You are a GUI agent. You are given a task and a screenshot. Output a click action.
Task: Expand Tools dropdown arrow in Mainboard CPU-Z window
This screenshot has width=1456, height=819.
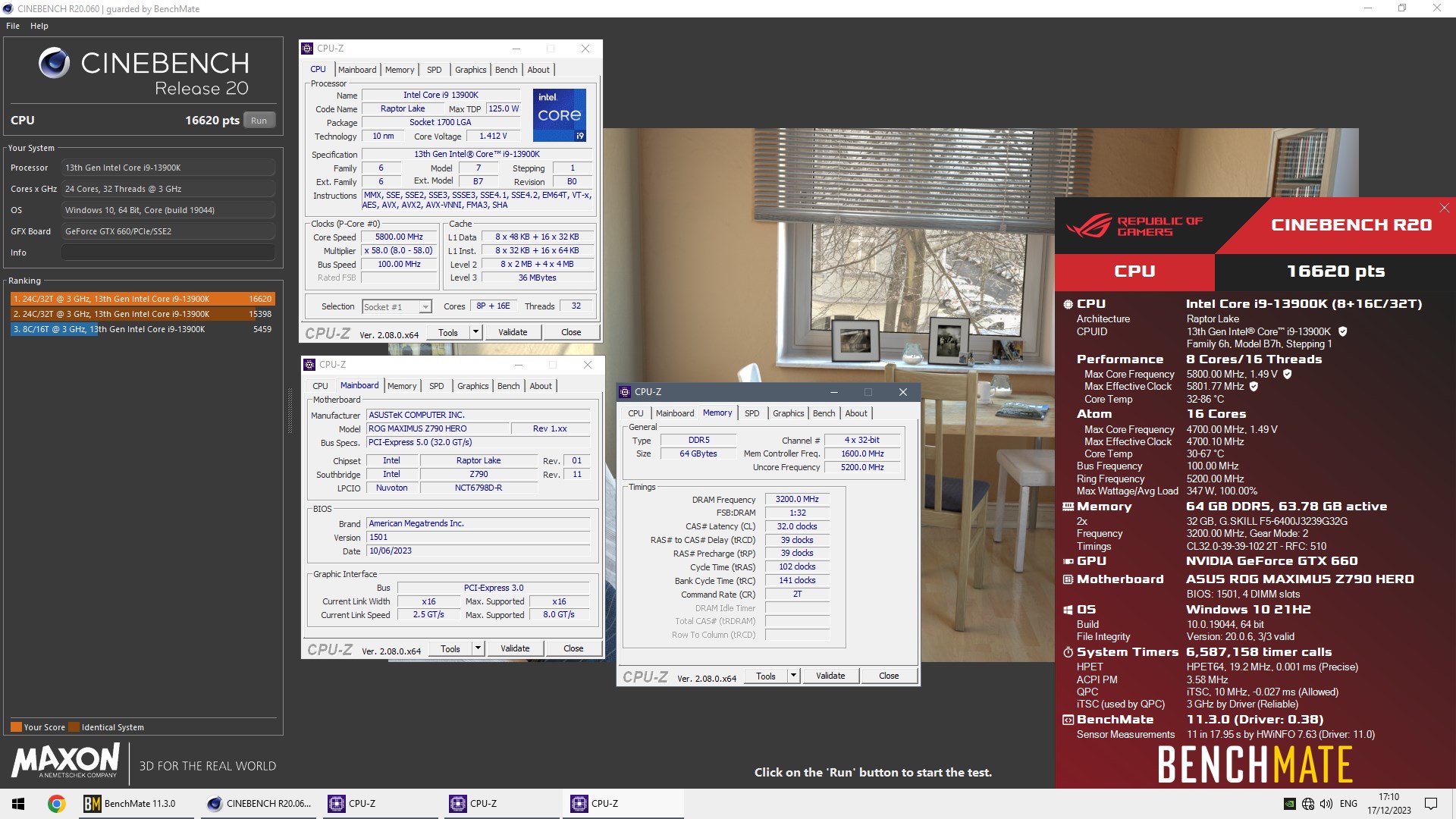point(478,648)
